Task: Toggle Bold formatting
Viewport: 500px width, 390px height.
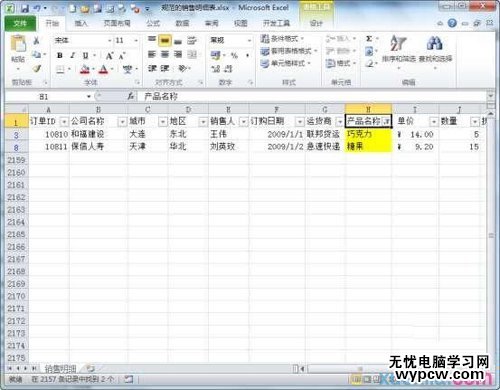Action: click(60, 55)
